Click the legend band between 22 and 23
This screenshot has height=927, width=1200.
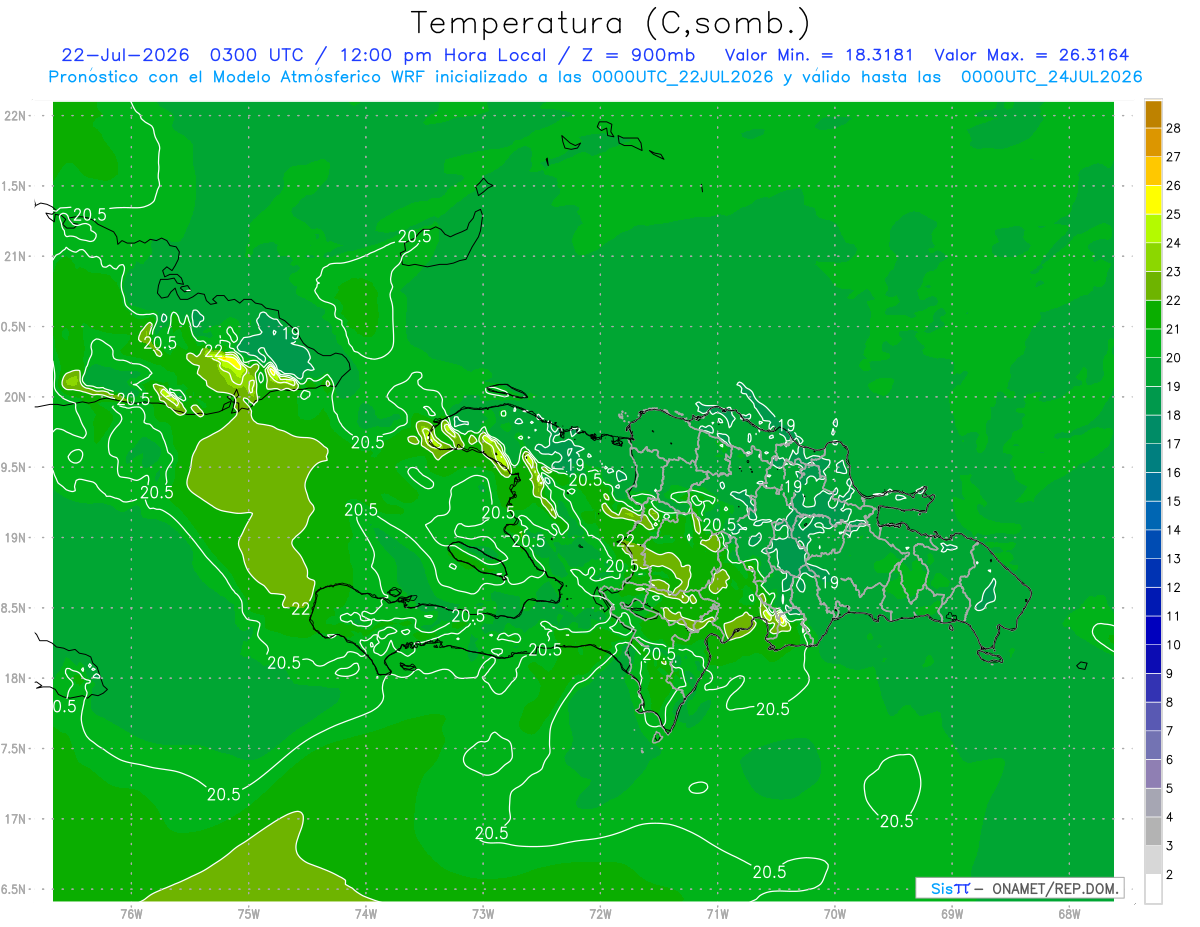click(1154, 286)
